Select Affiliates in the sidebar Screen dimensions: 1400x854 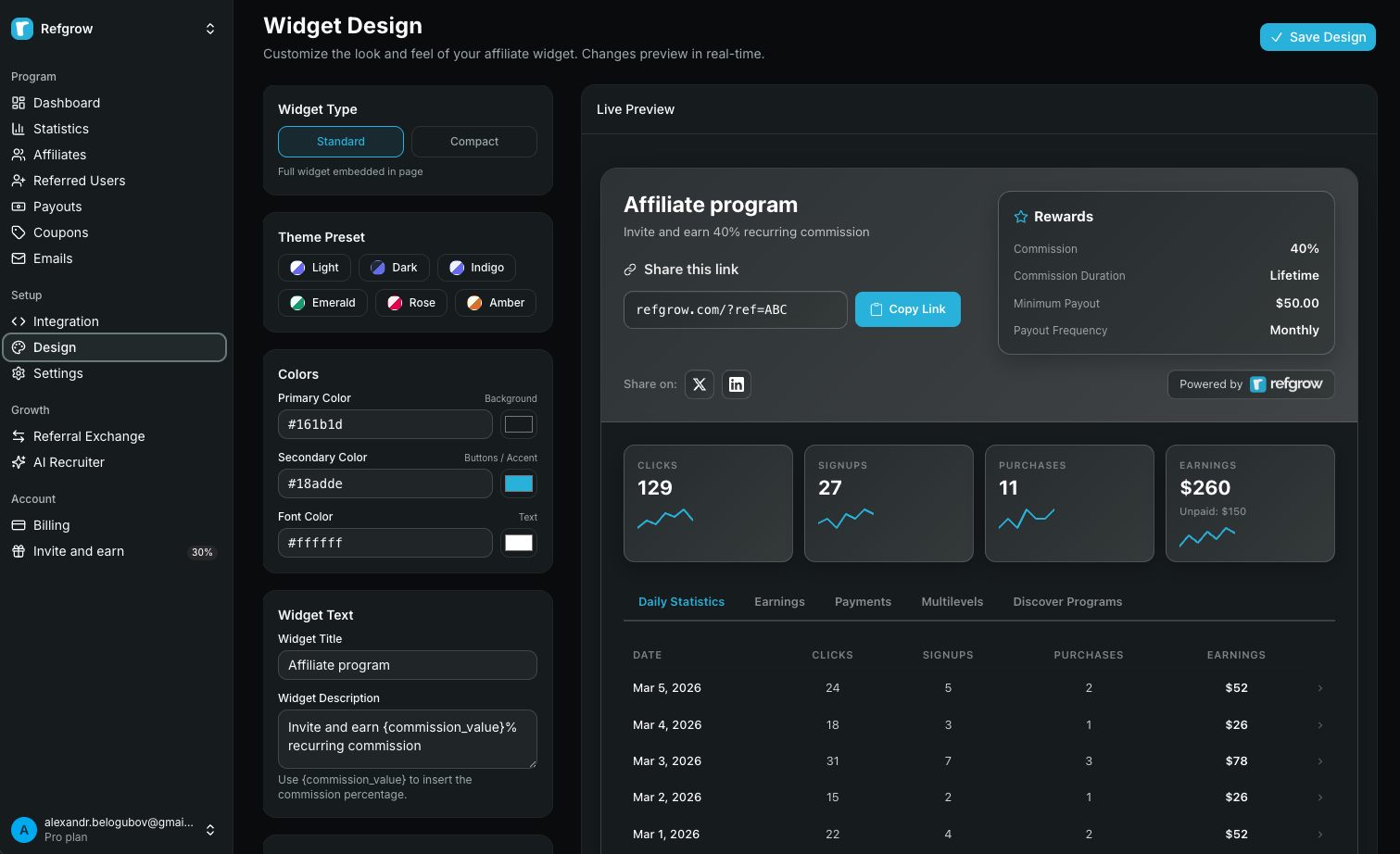tap(60, 155)
